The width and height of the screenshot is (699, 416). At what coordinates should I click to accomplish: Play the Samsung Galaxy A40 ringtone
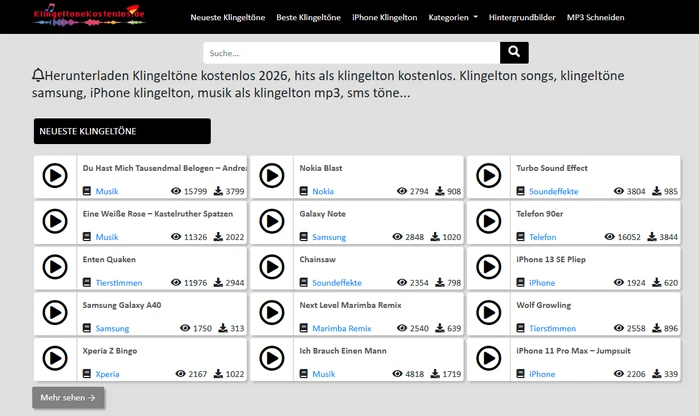[55, 313]
